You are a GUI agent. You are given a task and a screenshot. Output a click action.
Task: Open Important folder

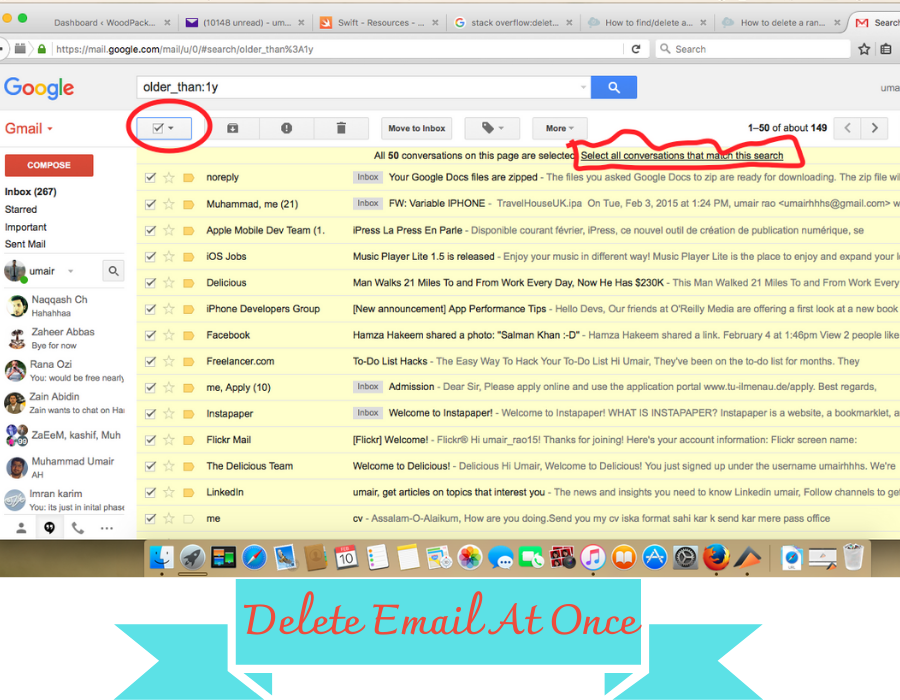tap(26, 227)
